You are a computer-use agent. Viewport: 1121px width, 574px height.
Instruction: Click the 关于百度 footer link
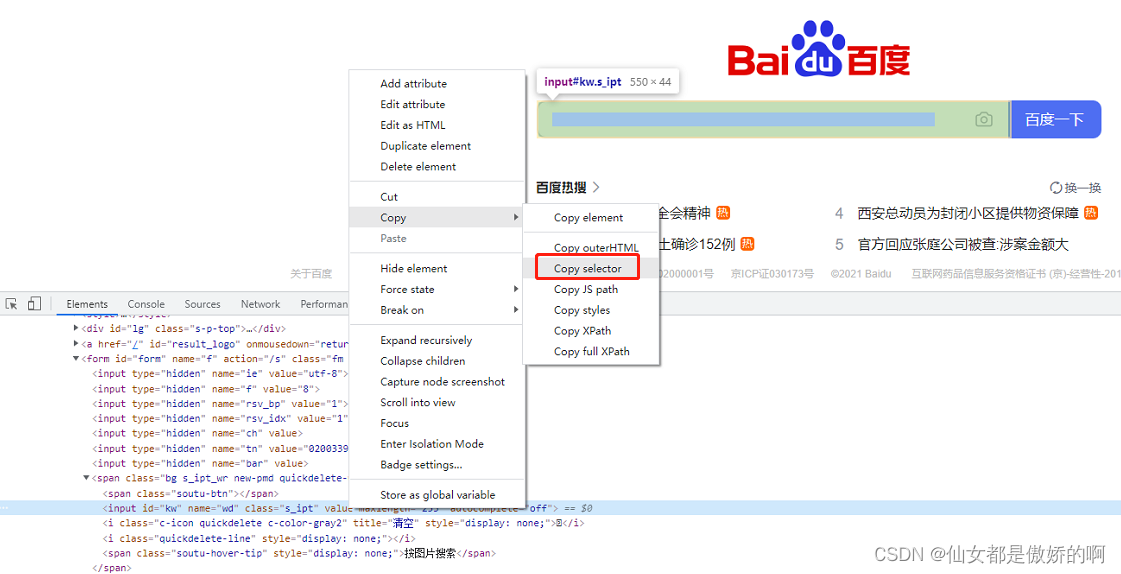[x=311, y=273]
